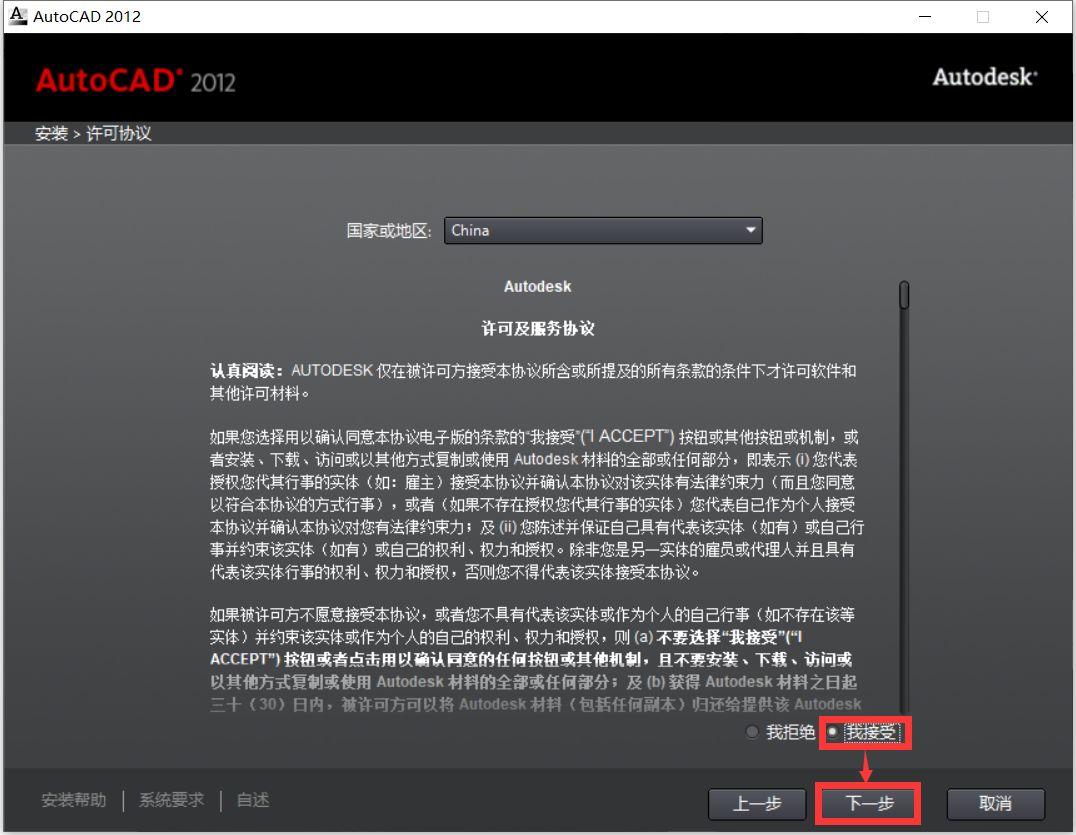This screenshot has width=1076, height=835.
Task: Click the AutoCAD 2012 logo
Action: coord(135,81)
